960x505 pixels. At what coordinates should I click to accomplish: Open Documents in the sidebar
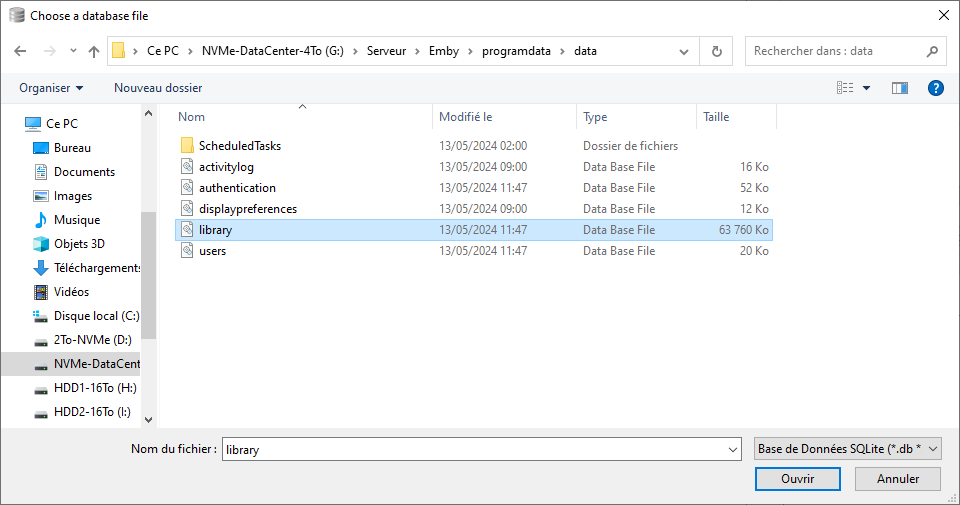tap(84, 172)
